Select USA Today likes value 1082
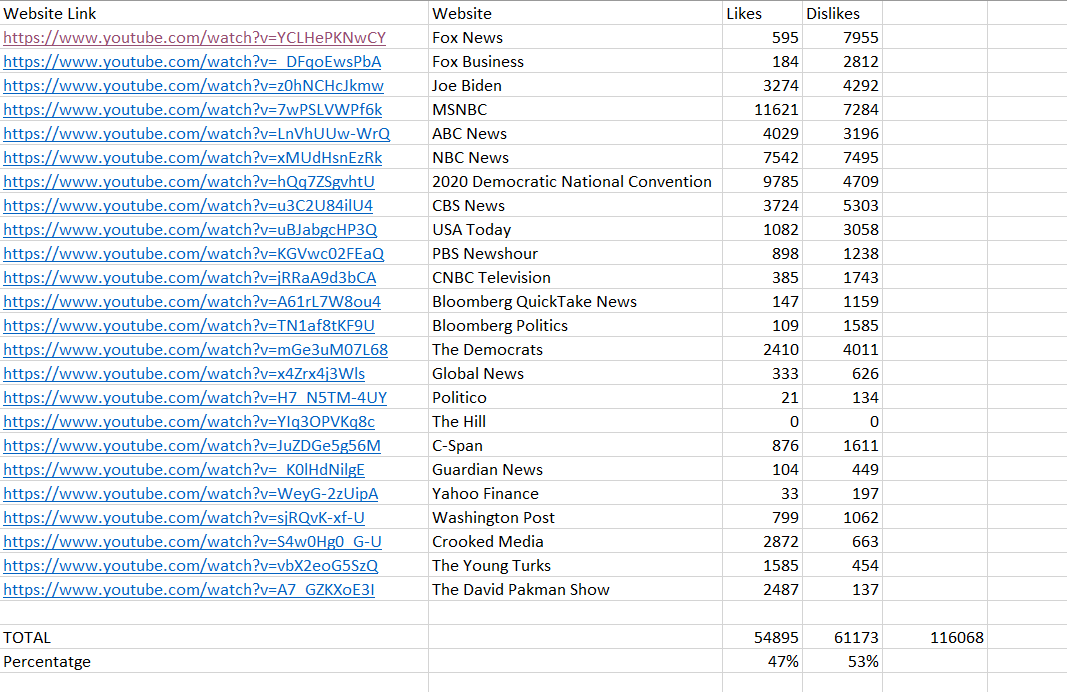The width and height of the screenshot is (1067, 692). [763, 230]
